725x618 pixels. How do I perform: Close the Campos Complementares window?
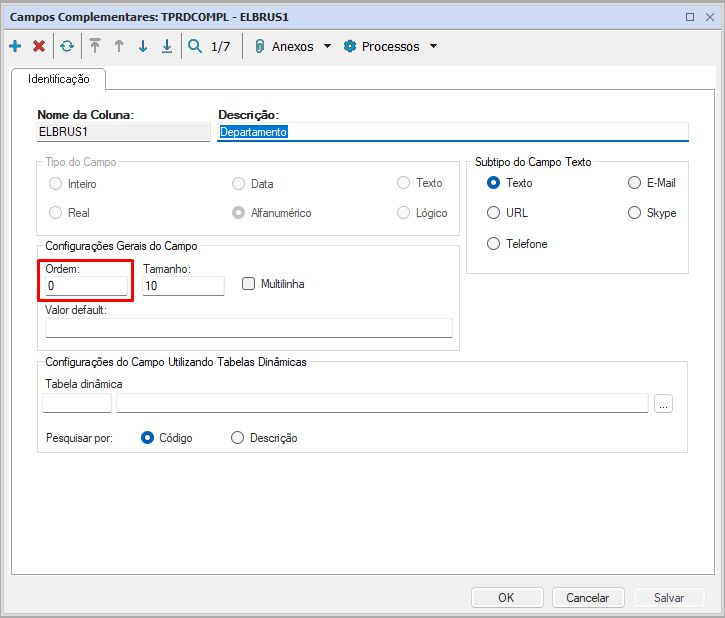tap(710, 17)
